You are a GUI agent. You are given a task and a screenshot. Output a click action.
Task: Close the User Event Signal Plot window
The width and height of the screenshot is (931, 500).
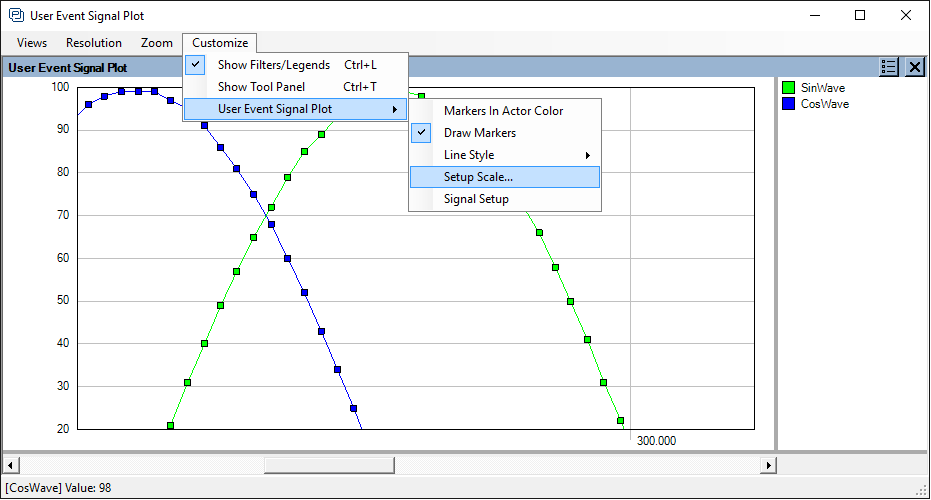[905, 15]
